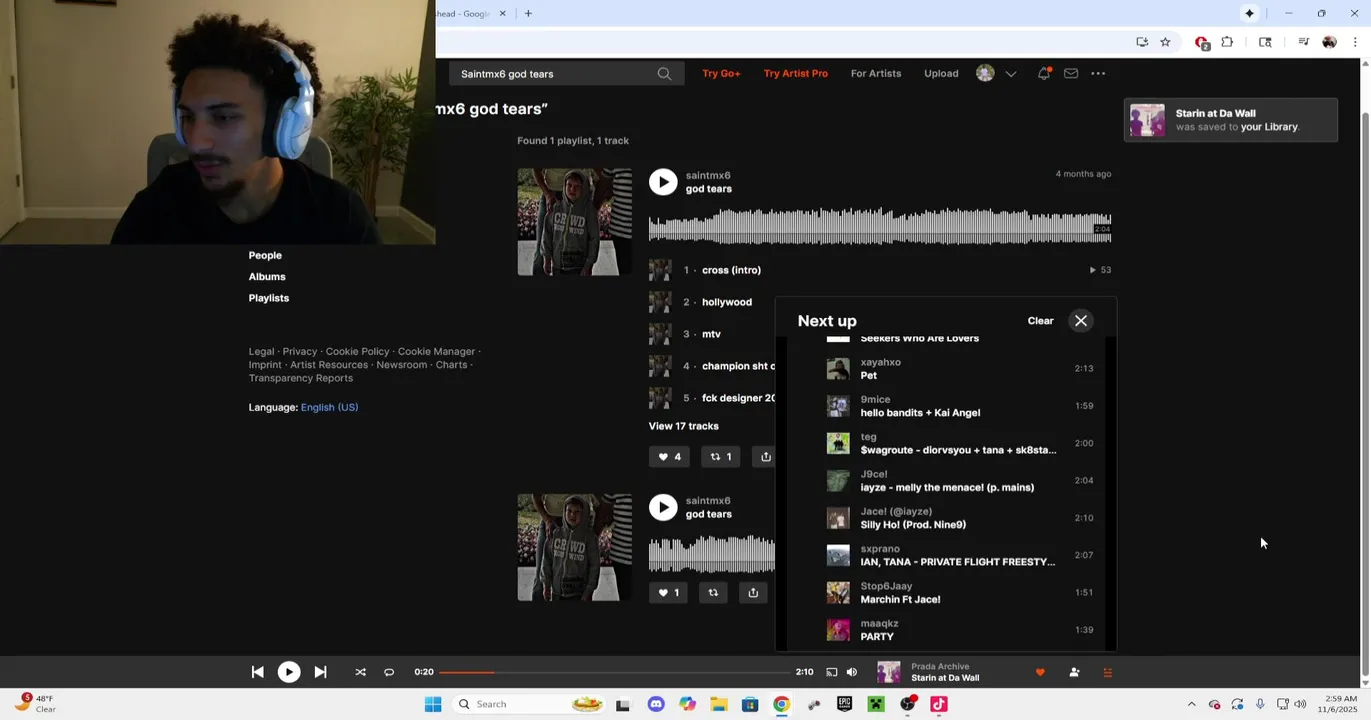The height and width of the screenshot is (720, 1371).
Task: Open File Explorer from the taskbar
Action: click(719, 704)
